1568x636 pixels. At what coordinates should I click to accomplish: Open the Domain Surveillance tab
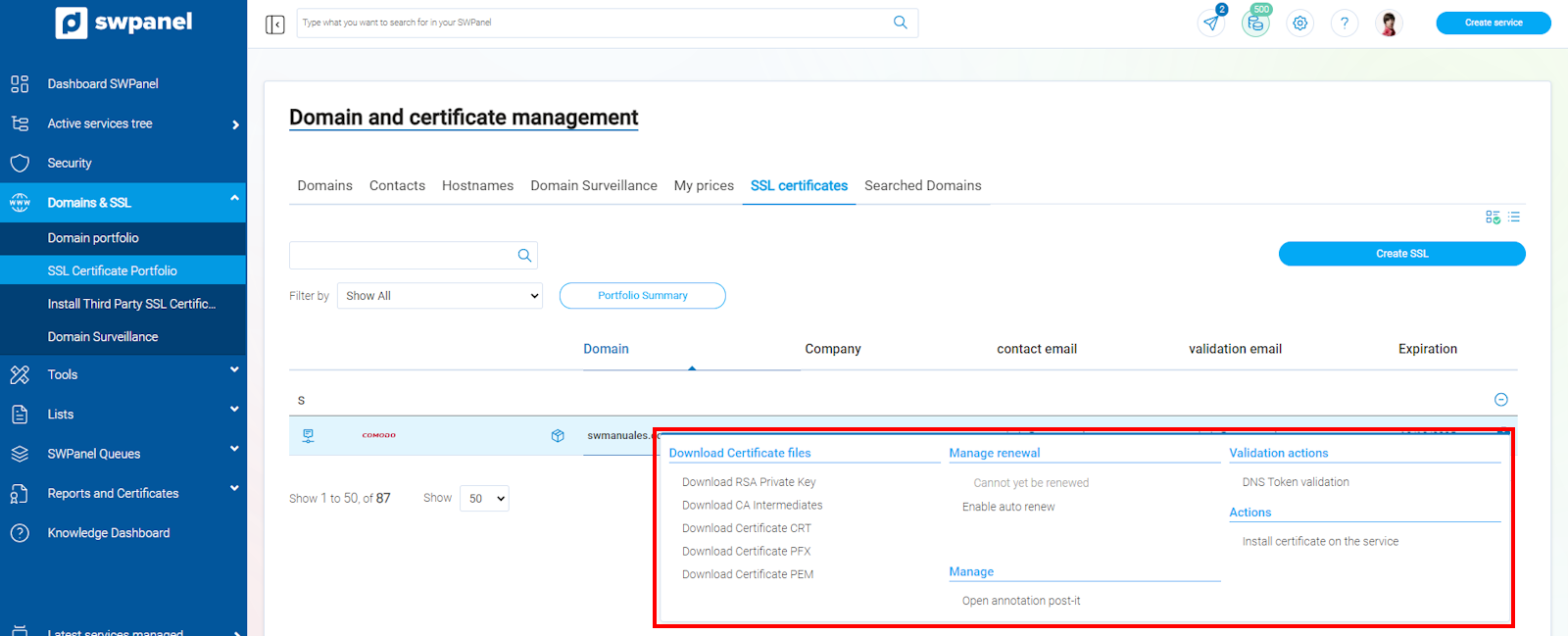pyautogui.click(x=594, y=186)
